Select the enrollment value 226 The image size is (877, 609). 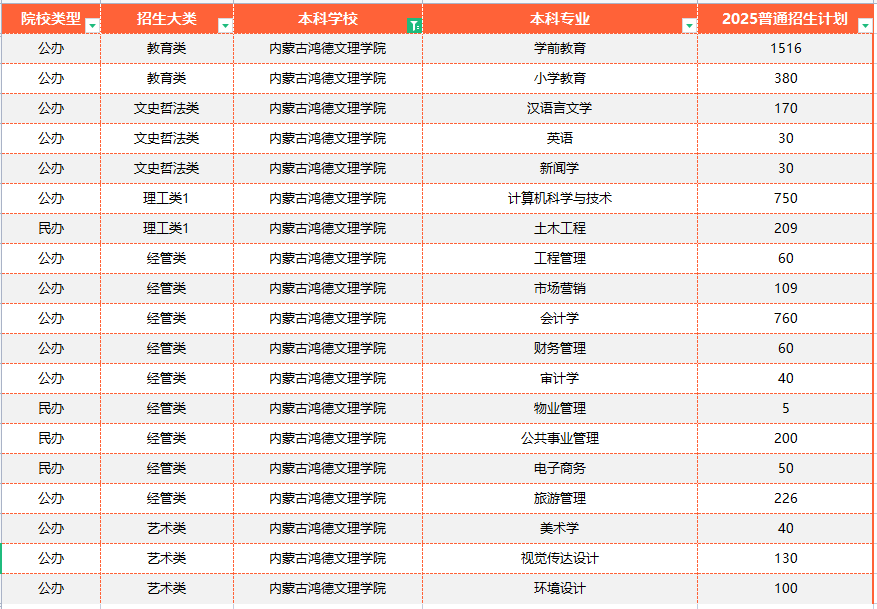coord(786,498)
